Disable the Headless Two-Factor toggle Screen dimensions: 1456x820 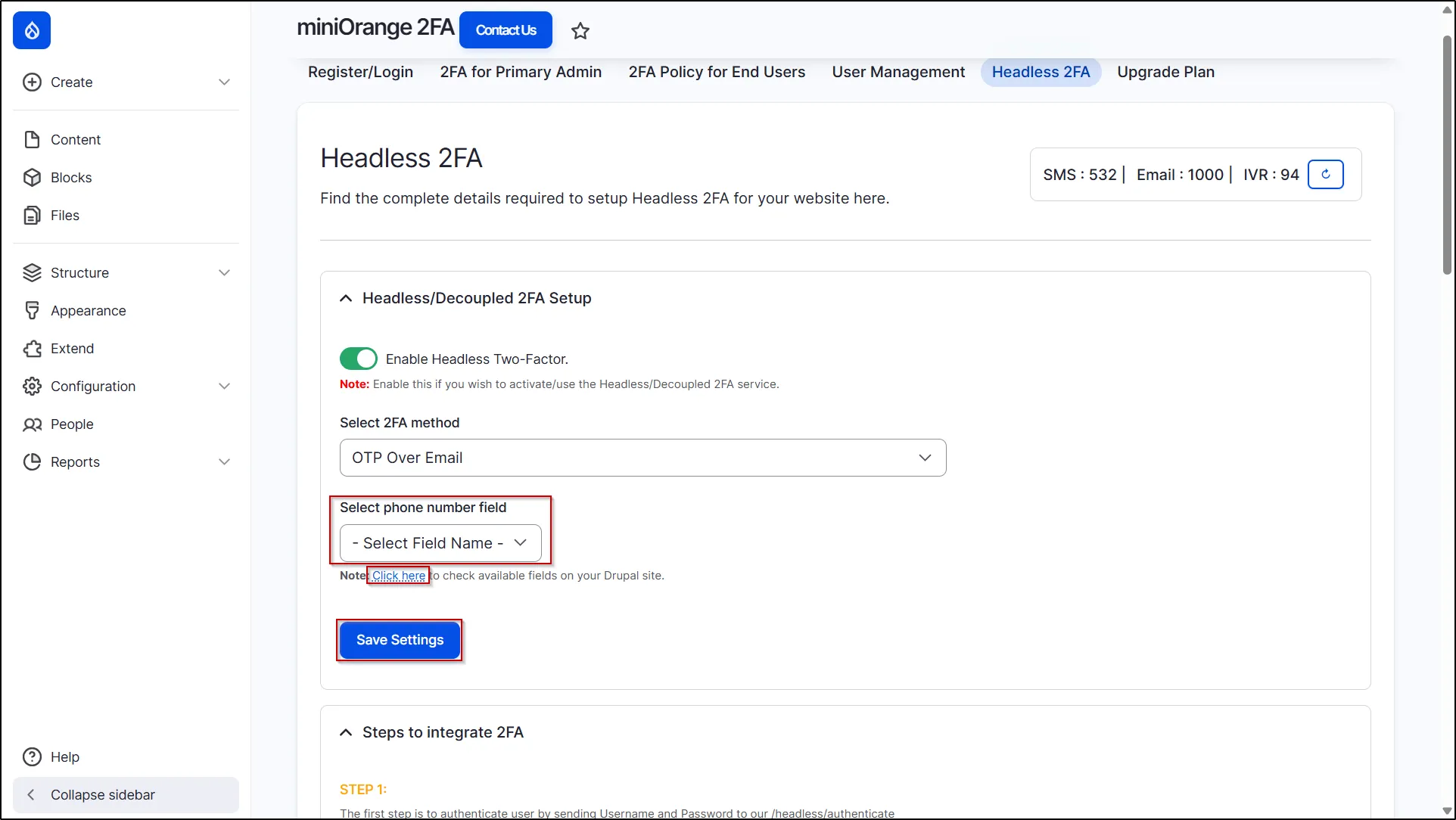point(359,359)
